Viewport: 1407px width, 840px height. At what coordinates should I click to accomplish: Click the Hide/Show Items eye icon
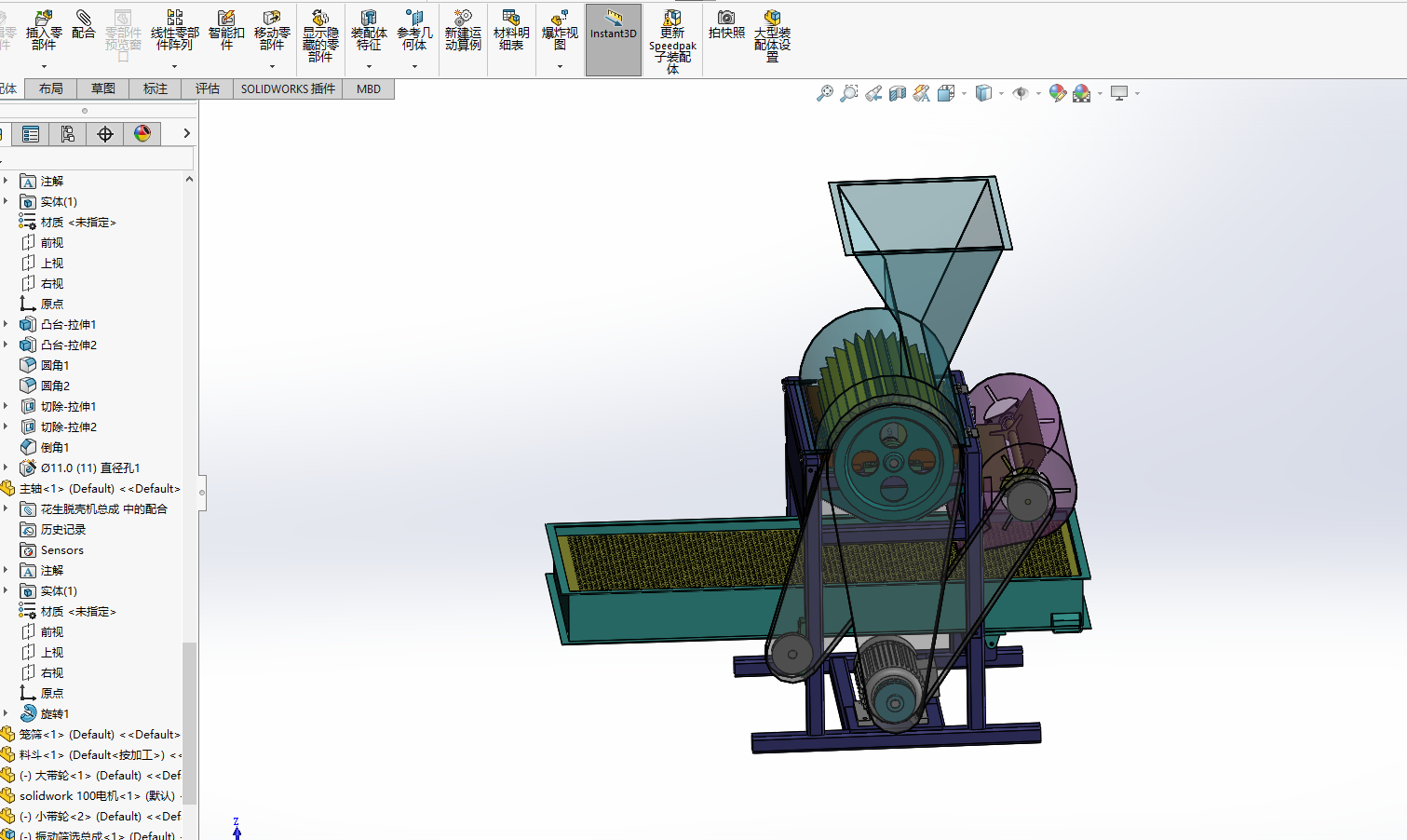pos(1021,93)
